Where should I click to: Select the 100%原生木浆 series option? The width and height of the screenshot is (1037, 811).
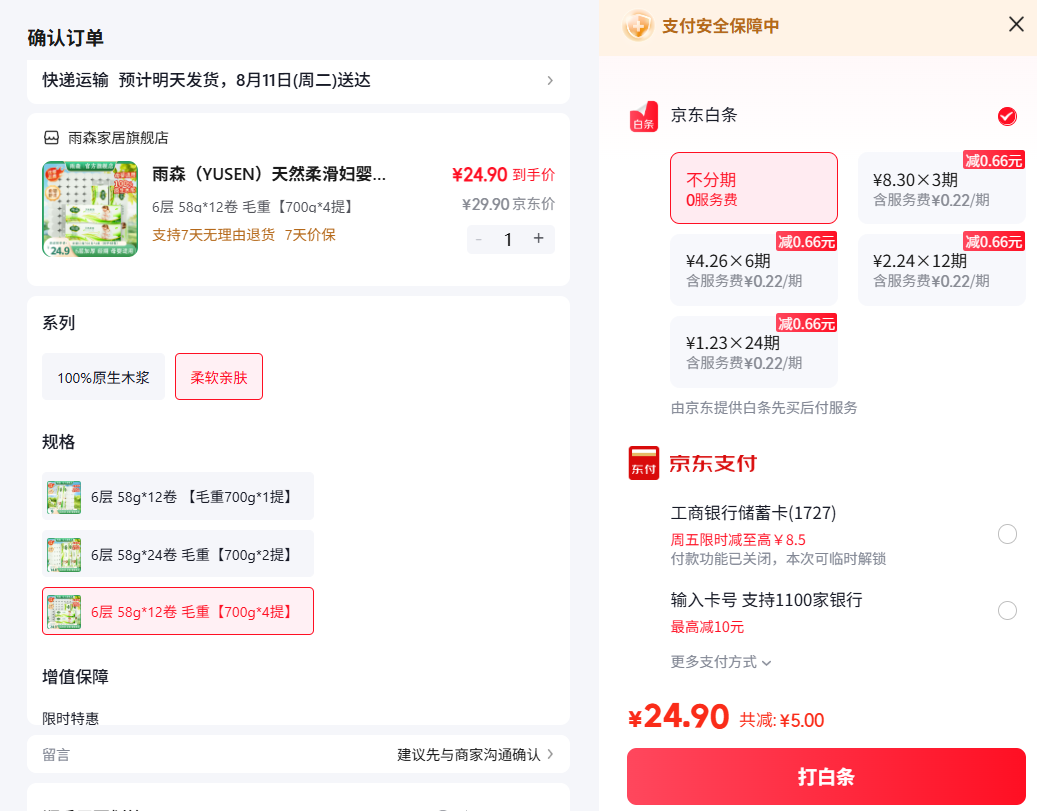[103, 377]
